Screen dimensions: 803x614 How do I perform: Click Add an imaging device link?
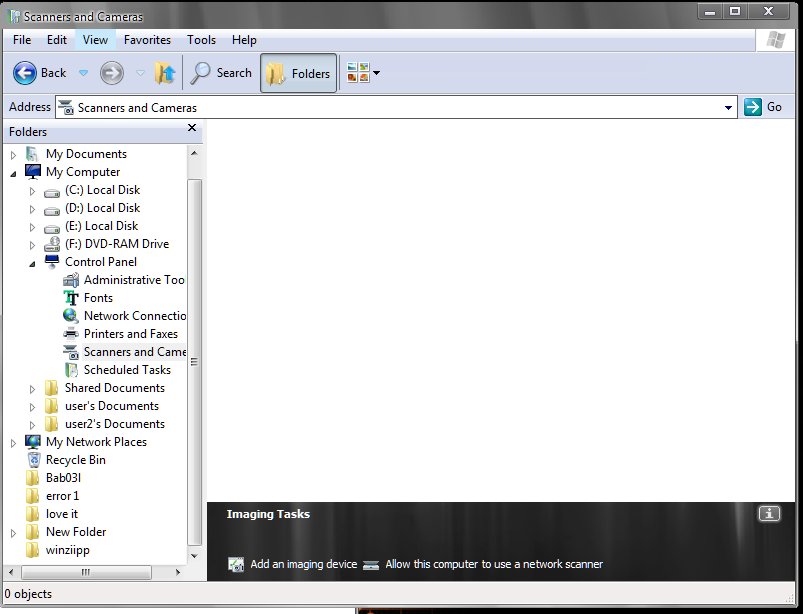(303, 564)
